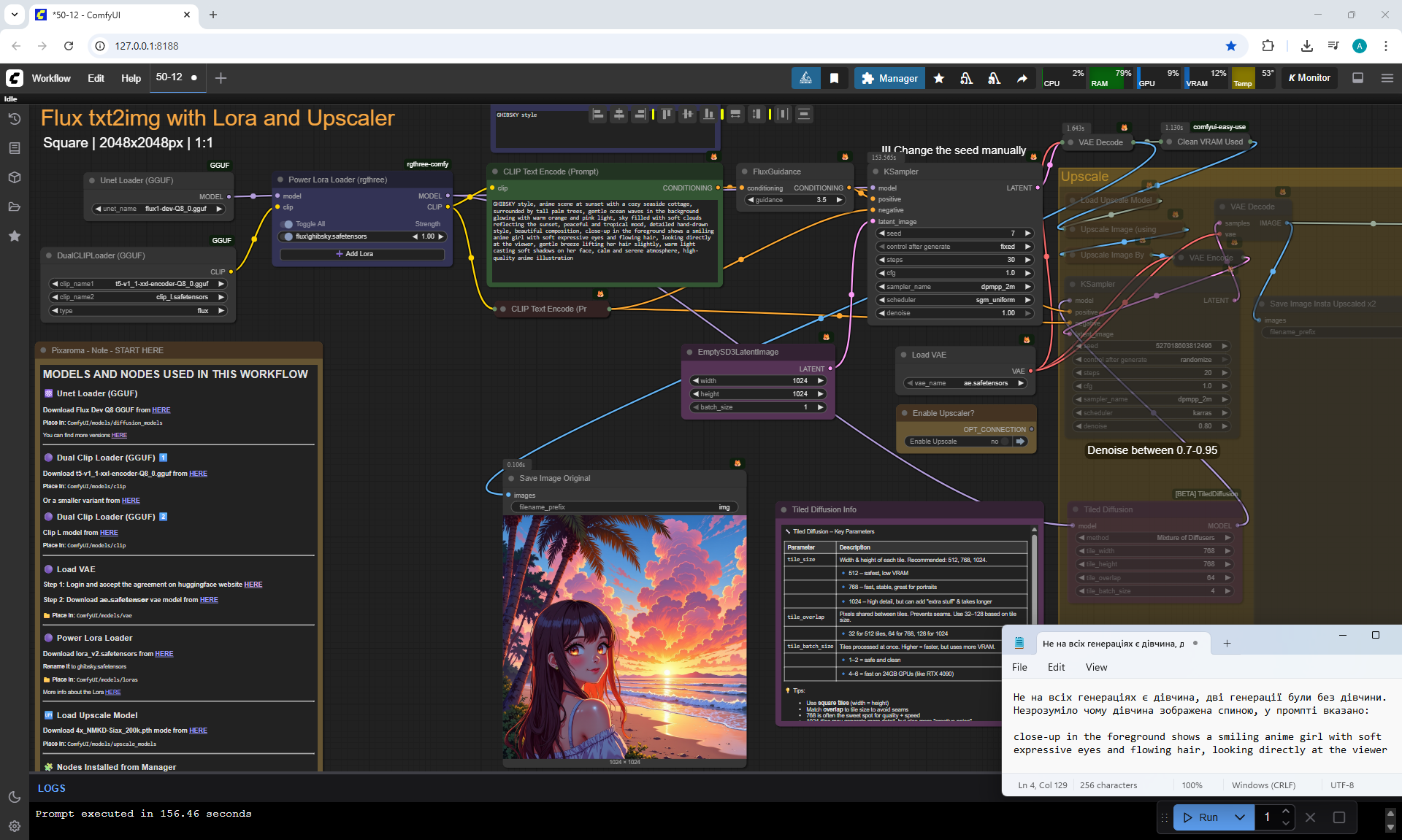Toggle bottom panel icon near Monitor

point(1357,78)
